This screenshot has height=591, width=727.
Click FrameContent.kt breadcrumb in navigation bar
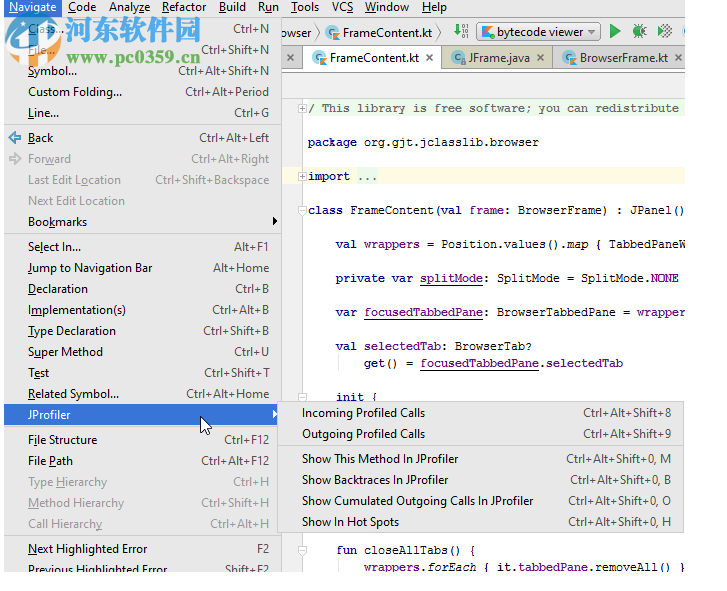coord(380,32)
